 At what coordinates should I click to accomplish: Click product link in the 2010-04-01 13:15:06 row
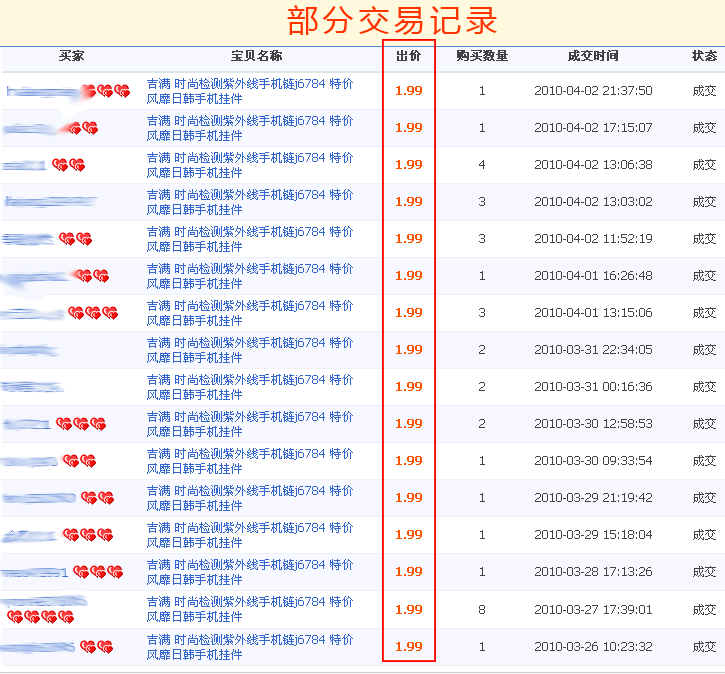tap(250, 313)
